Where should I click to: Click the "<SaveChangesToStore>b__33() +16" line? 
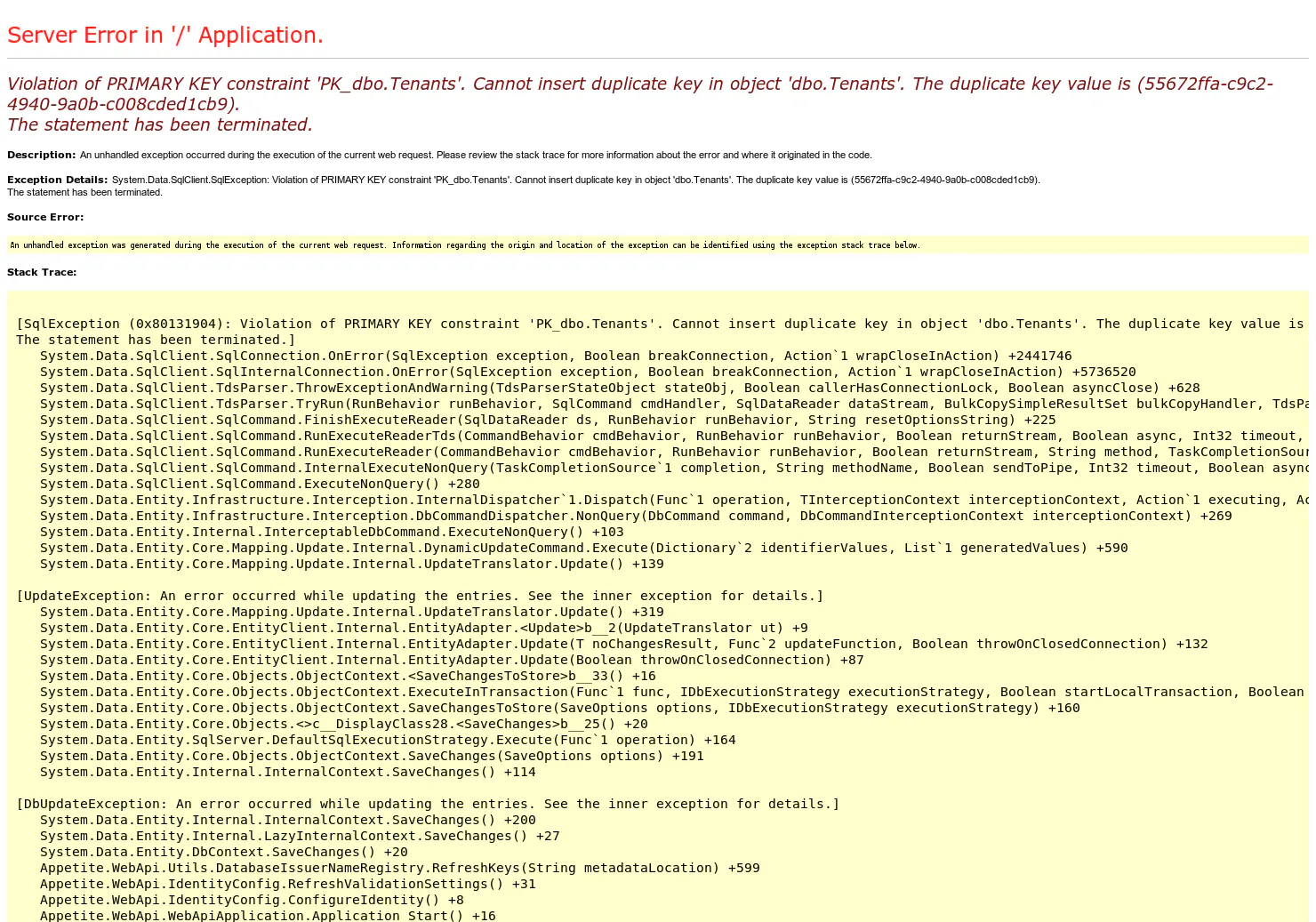[x=348, y=676]
